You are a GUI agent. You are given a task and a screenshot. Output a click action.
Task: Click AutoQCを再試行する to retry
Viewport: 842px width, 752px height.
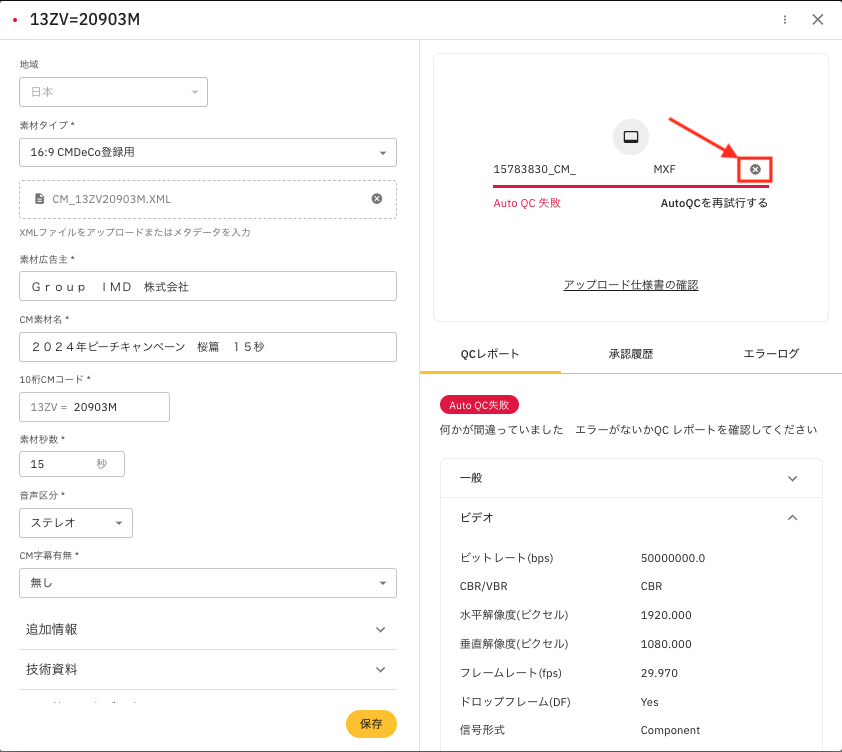(714, 203)
